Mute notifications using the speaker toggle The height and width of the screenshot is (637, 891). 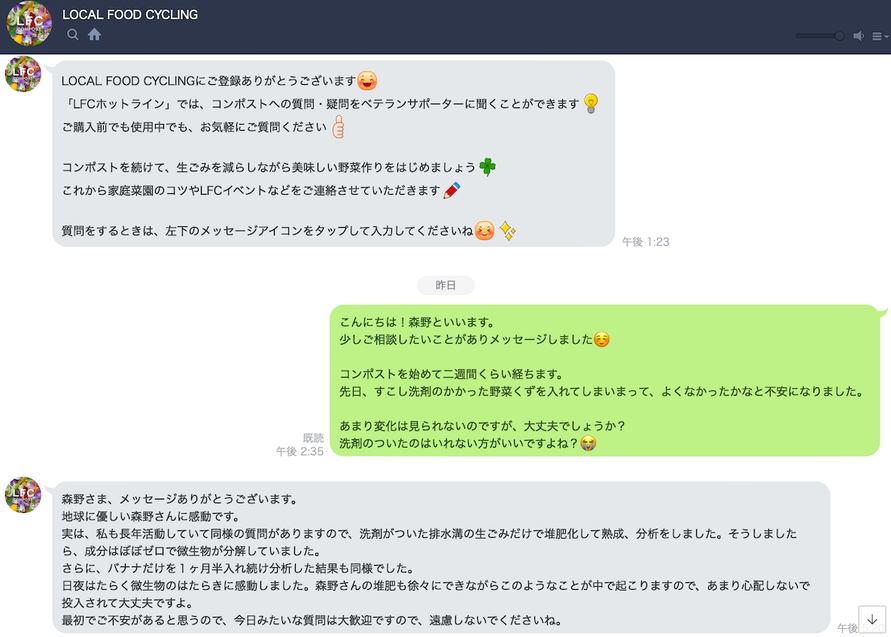(x=858, y=35)
